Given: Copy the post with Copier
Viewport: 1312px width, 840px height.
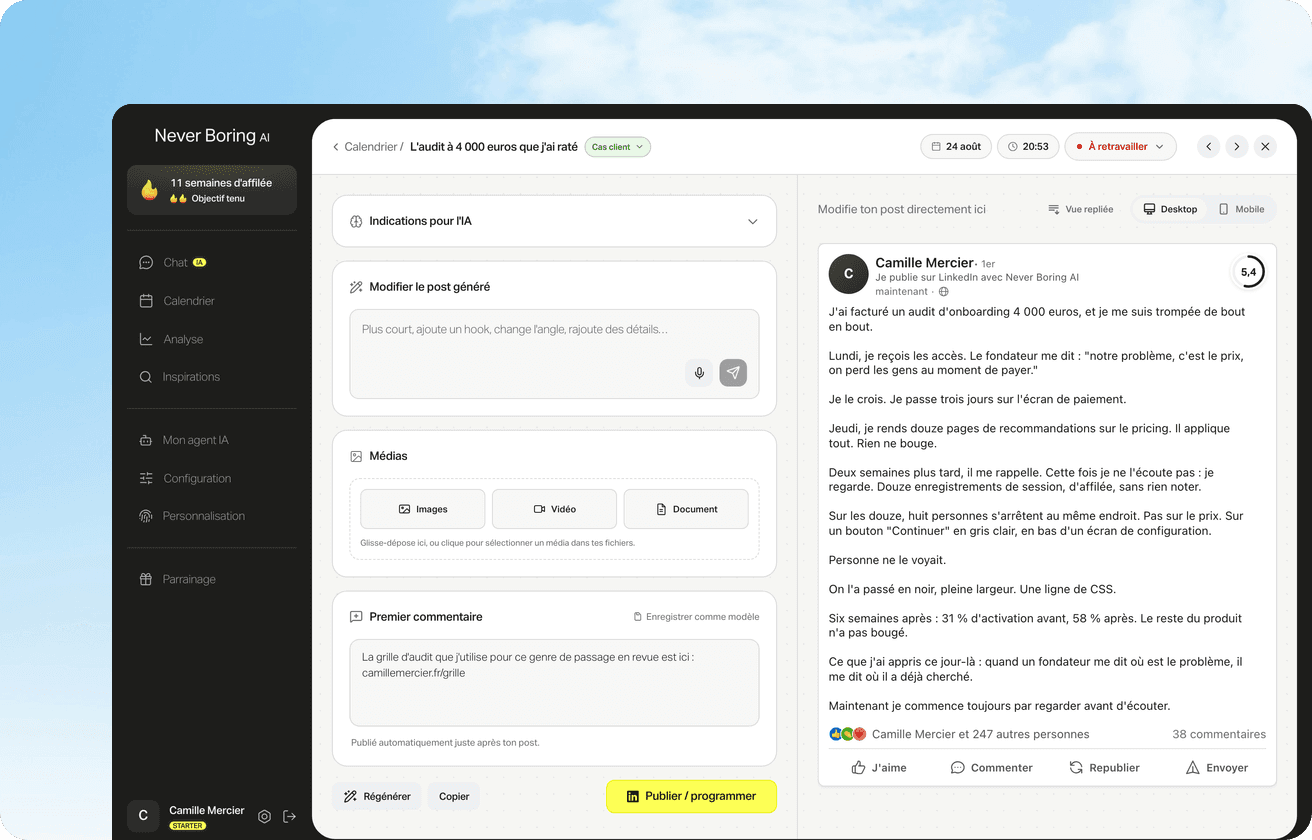Looking at the screenshot, I should click(x=454, y=796).
